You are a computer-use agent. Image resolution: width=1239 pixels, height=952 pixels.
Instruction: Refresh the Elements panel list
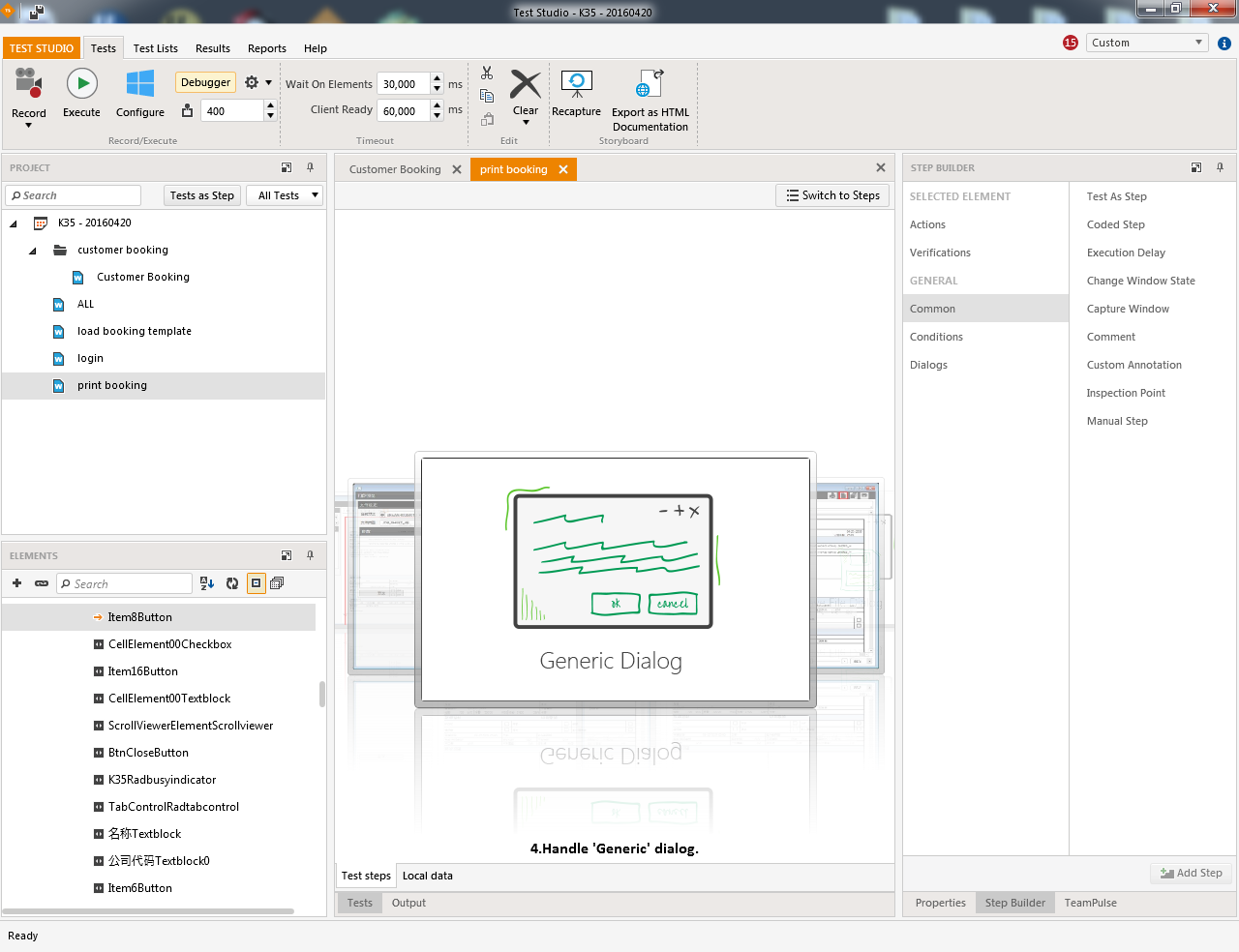(x=232, y=583)
